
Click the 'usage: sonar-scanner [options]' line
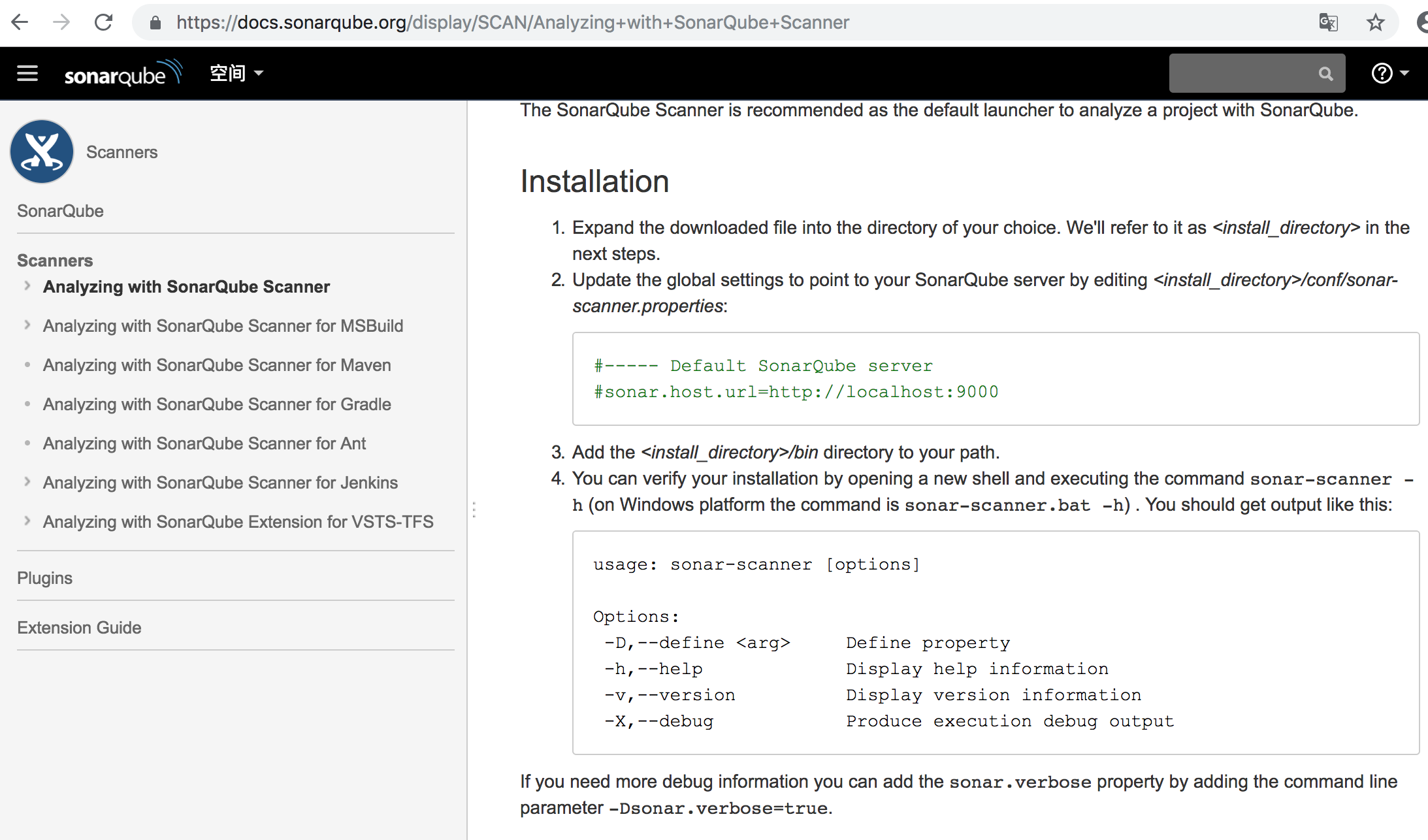click(x=756, y=564)
